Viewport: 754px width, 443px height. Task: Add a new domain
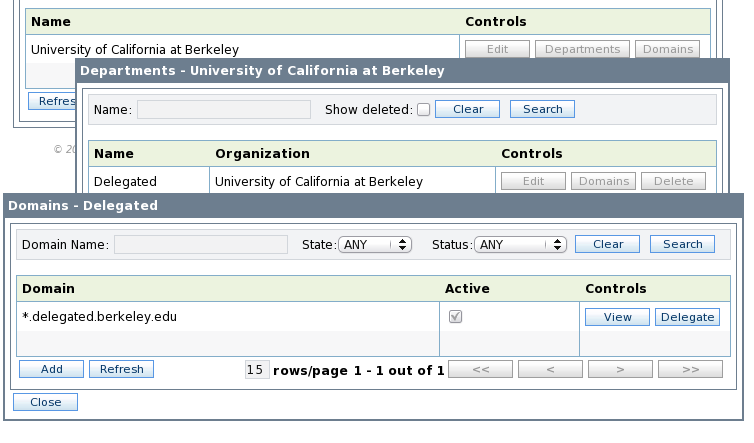click(51, 369)
